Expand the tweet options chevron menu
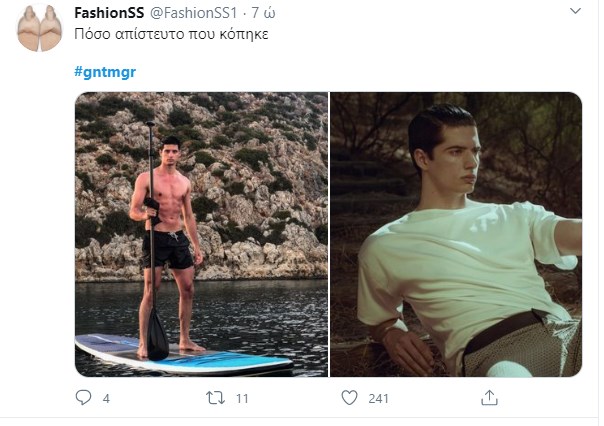The height and width of the screenshot is (426, 604). point(576,12)
